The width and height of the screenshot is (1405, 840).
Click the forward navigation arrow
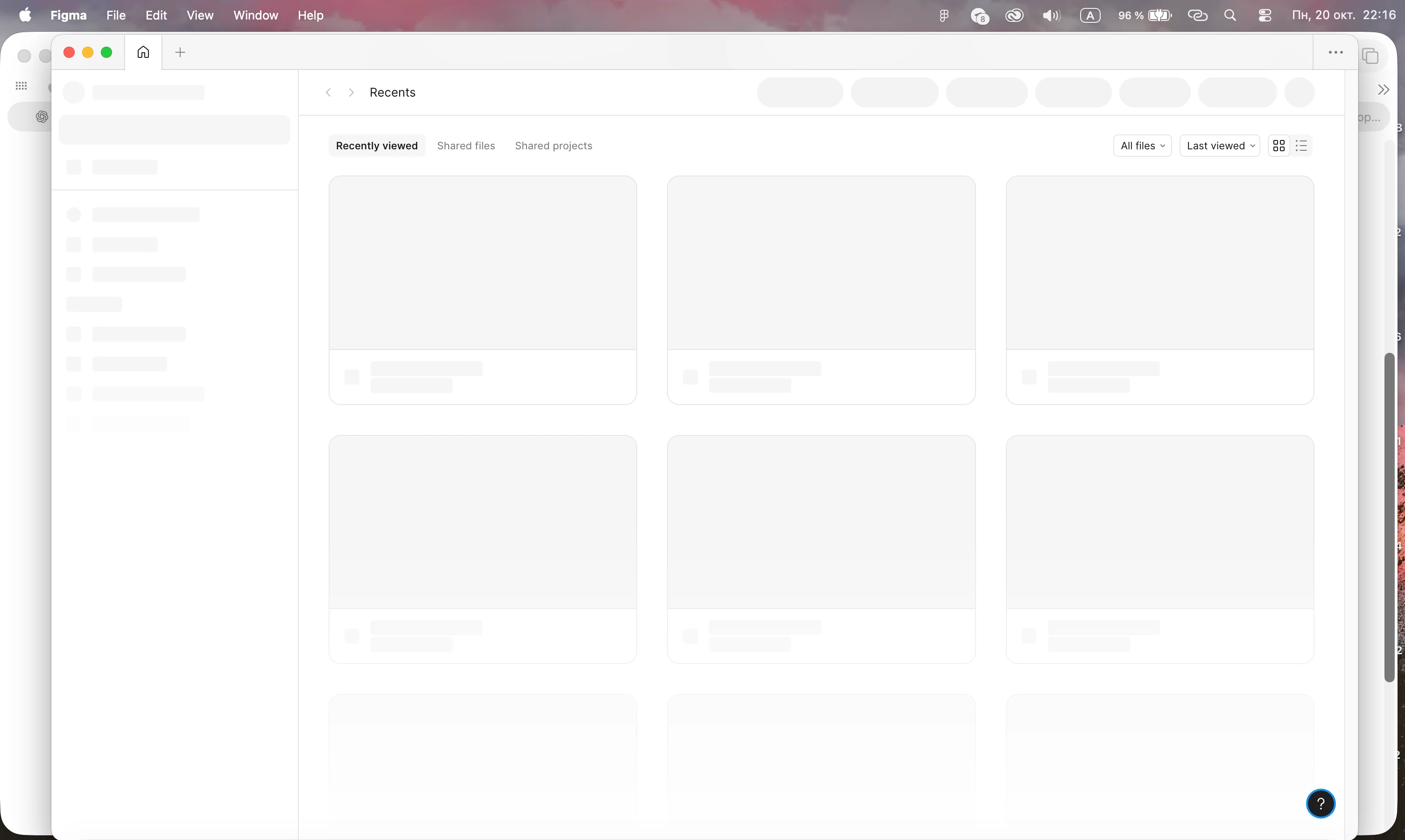(x=351, y=92)
